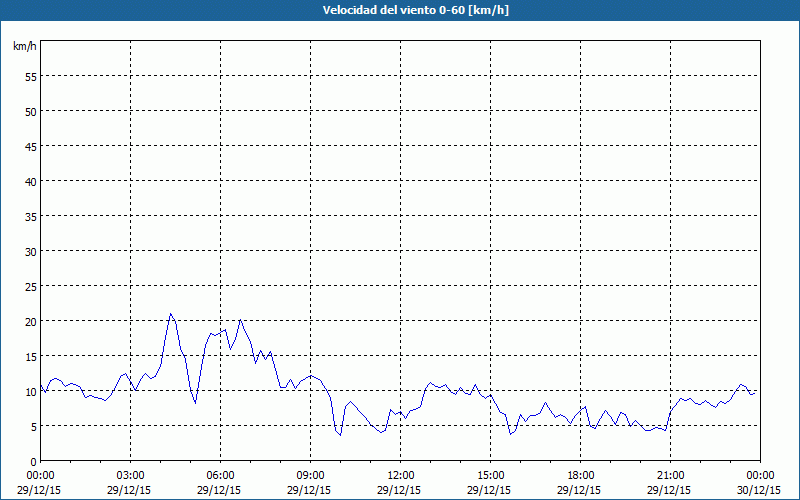
Task: Click the '25' y-axis label
Action: tap(31, 287)
